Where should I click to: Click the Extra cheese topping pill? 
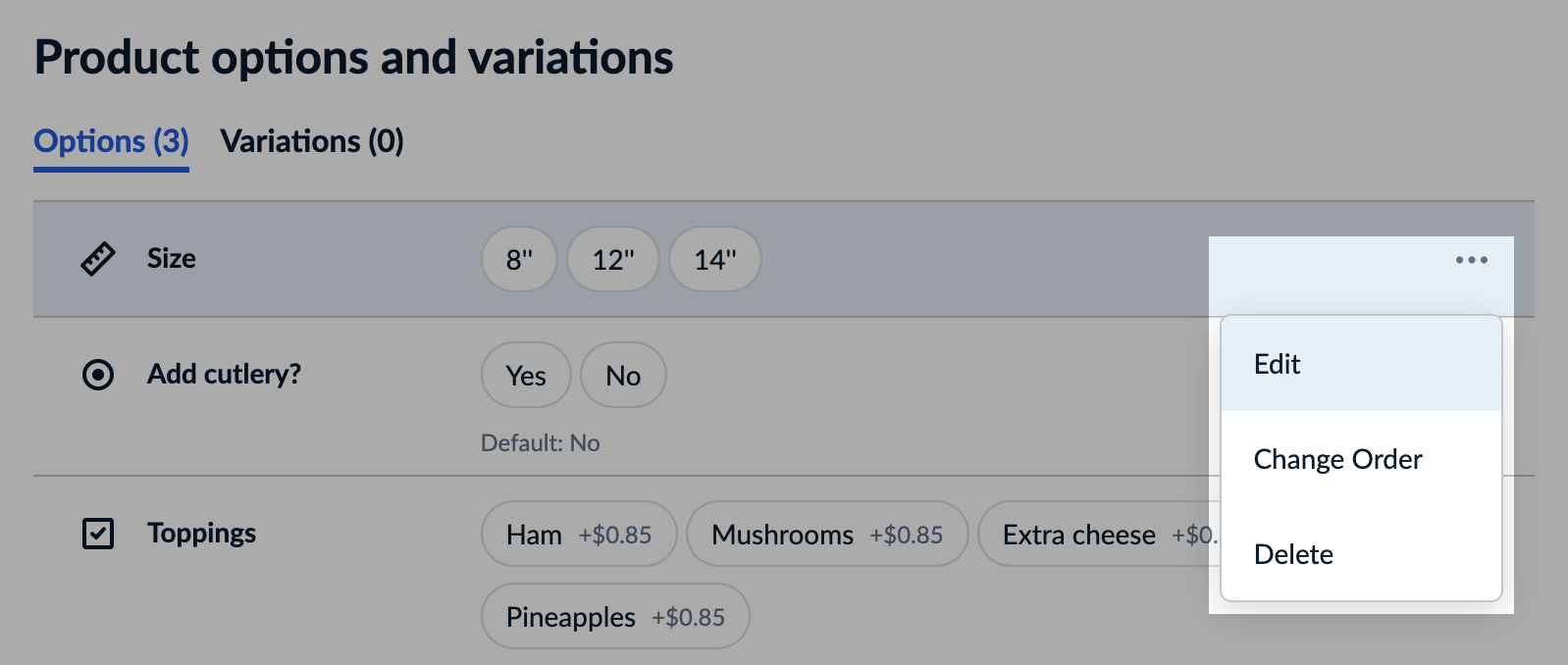point(1099,534)
